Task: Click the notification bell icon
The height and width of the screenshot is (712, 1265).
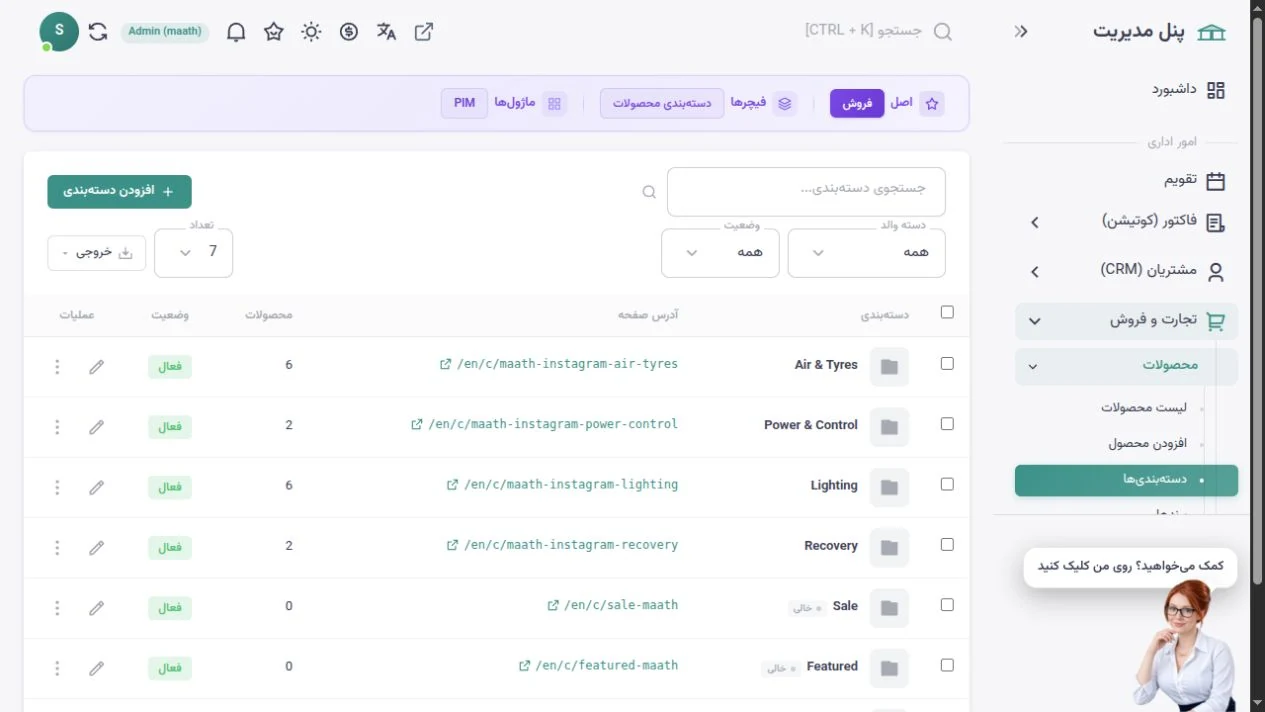Action: [x=236, y=32]
